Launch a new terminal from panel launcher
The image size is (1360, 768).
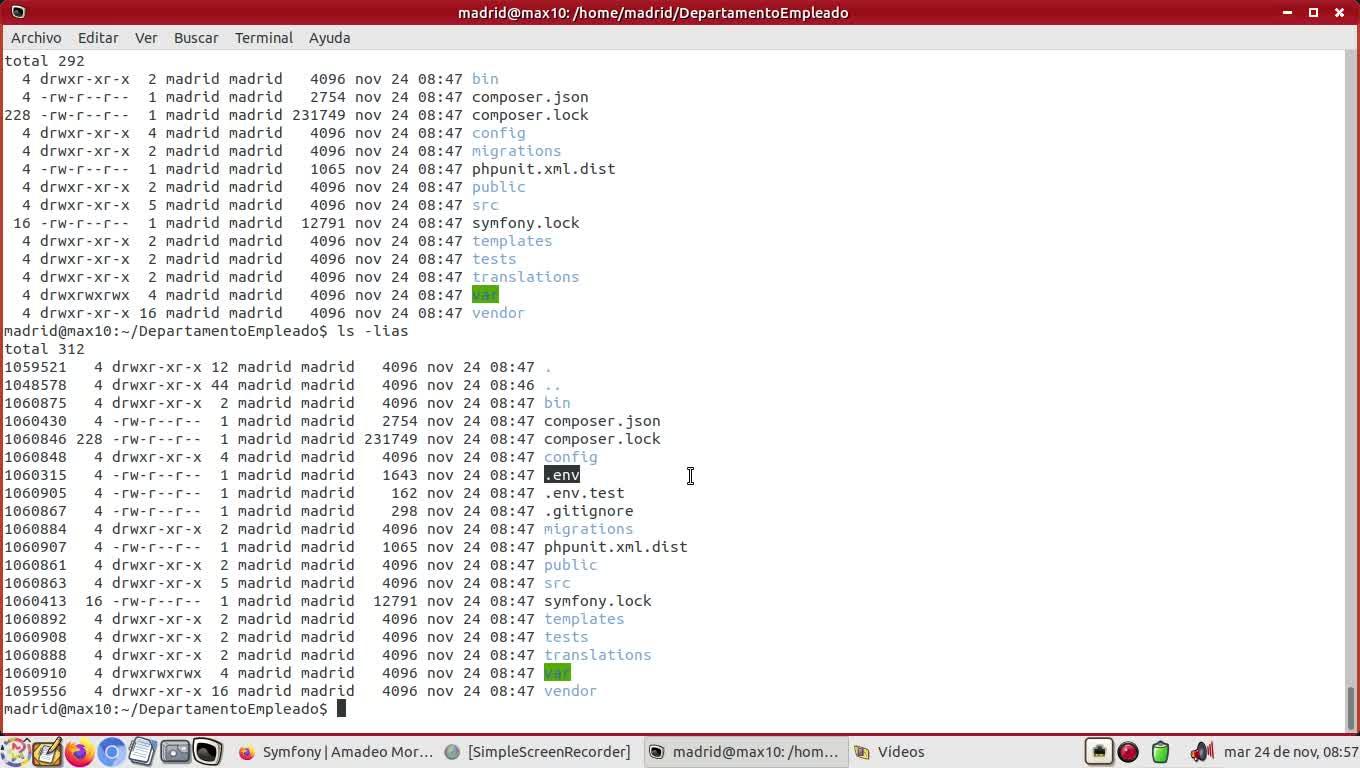[x=207, y=752]
